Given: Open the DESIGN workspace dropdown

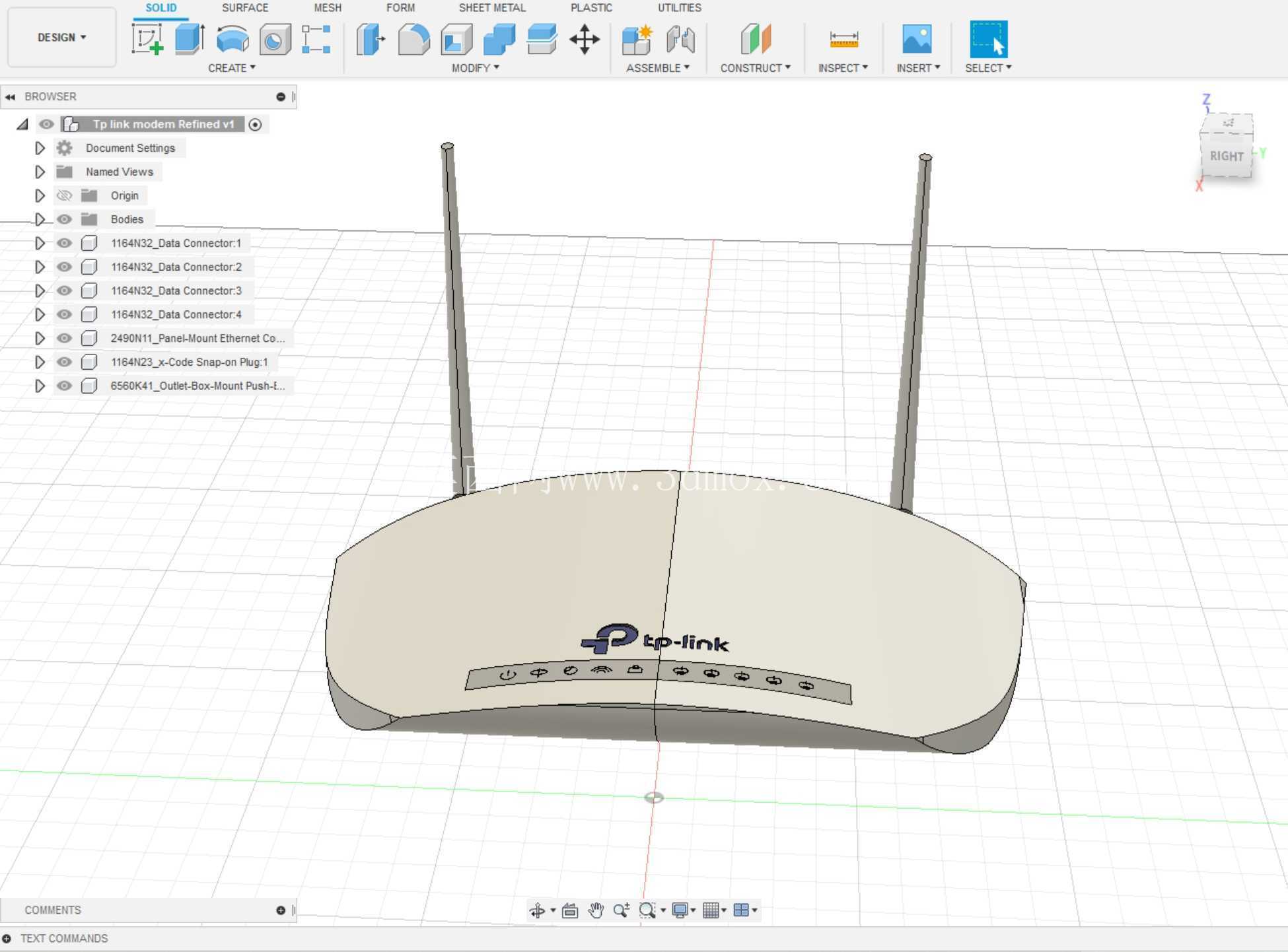Looking at the screenshot, I should pos(61,37).
